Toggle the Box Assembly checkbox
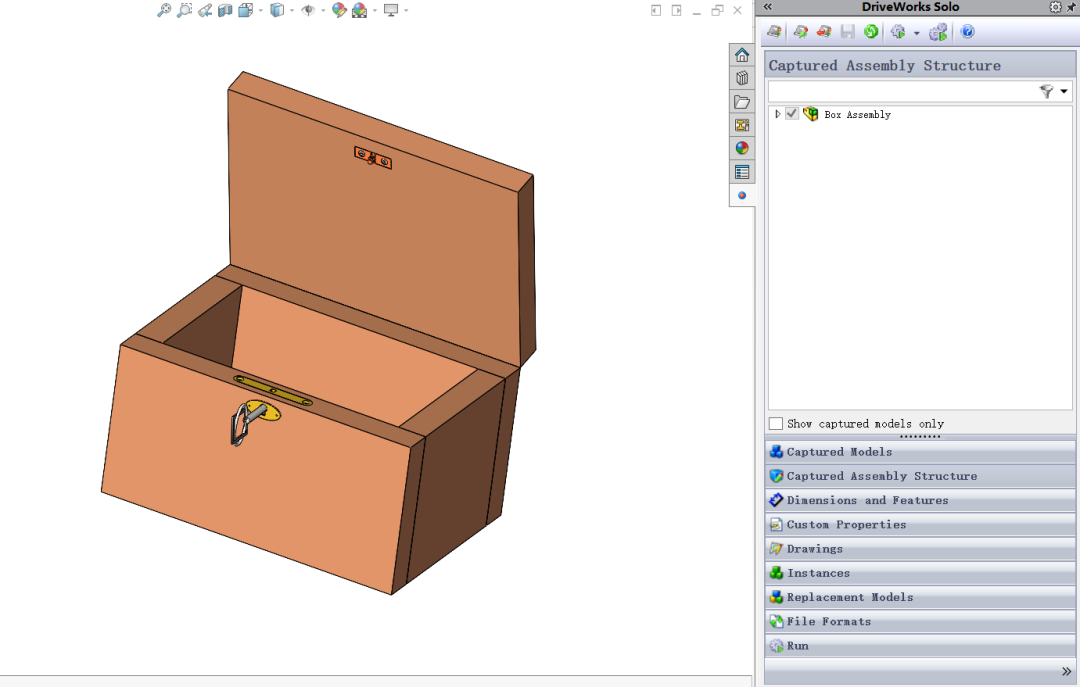The width and height of the screenshot is (1080, 687). click(792, 114)
